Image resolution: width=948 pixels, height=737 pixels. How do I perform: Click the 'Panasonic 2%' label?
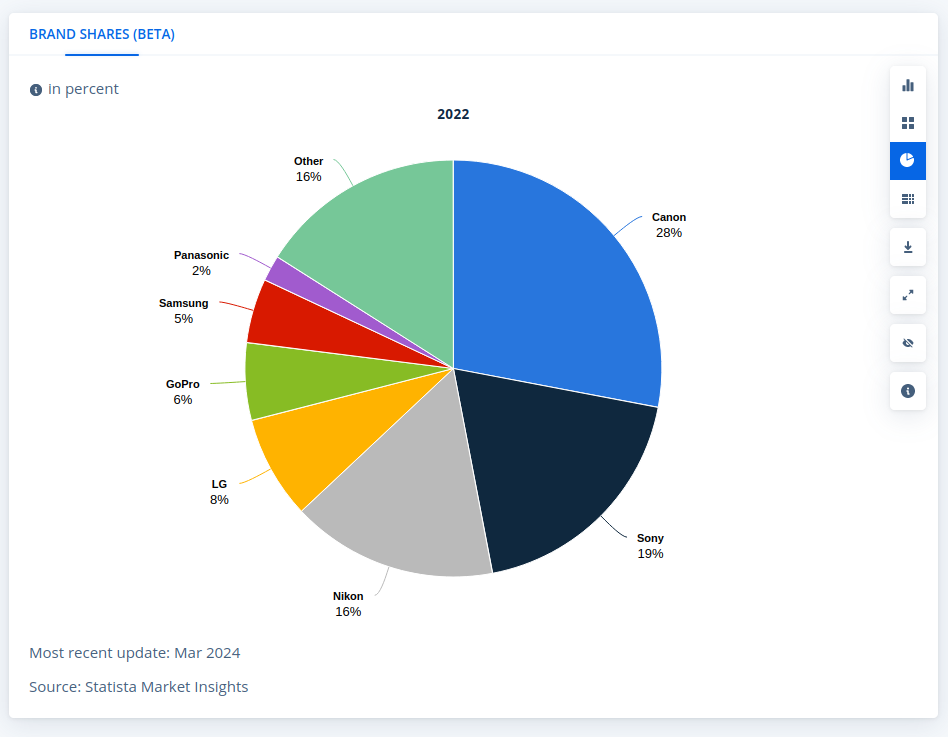click(x=201, y=263)
